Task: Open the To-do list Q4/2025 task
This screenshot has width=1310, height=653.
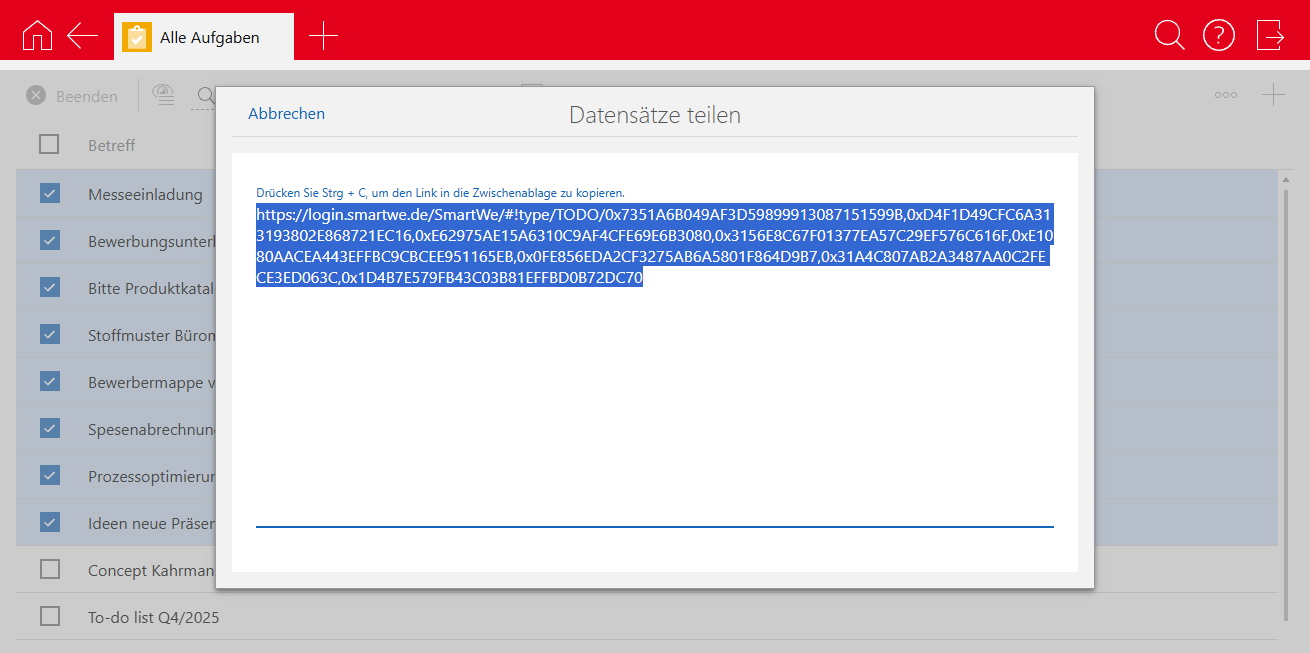Action: [153, 617]
